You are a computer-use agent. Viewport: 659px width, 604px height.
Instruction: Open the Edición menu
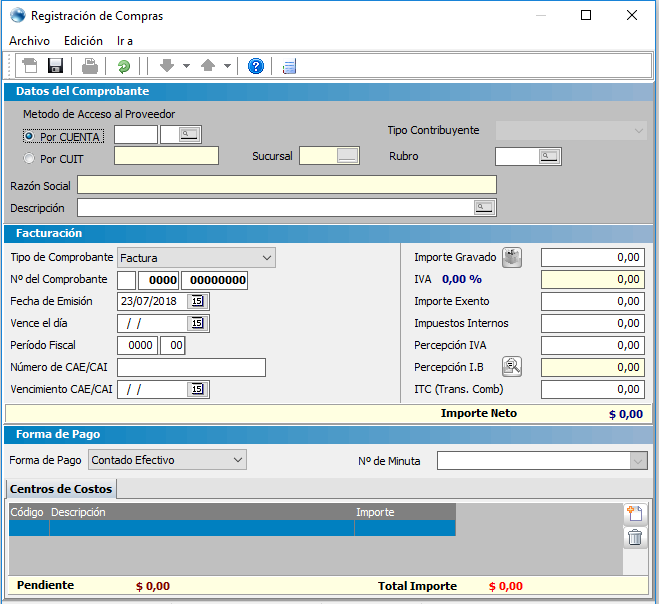pyautogui.click(x=83, y=41)
